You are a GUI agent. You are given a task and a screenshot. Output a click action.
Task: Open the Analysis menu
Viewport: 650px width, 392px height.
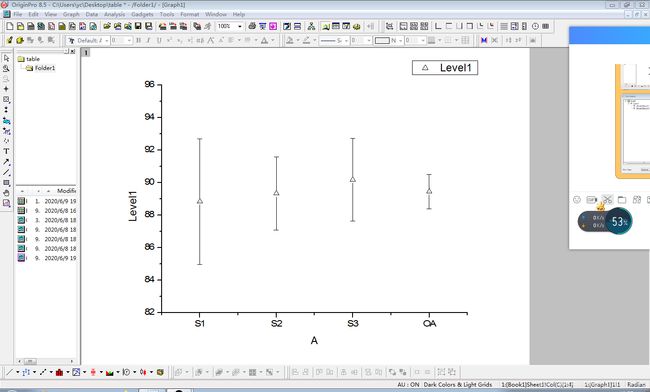point(114,14)
